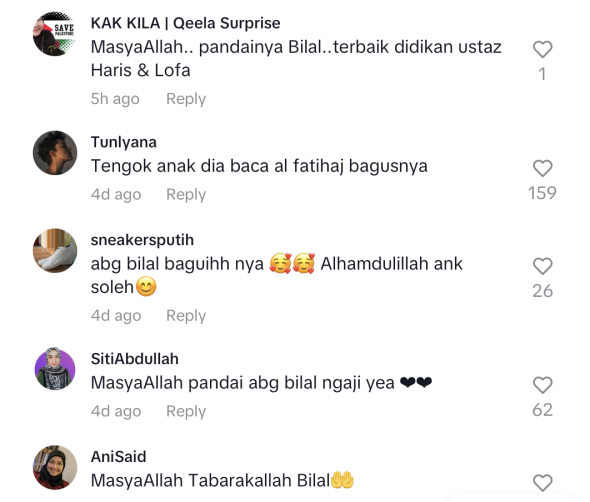
Task: Open Tunlyana username link
Action: click(124, 143)
